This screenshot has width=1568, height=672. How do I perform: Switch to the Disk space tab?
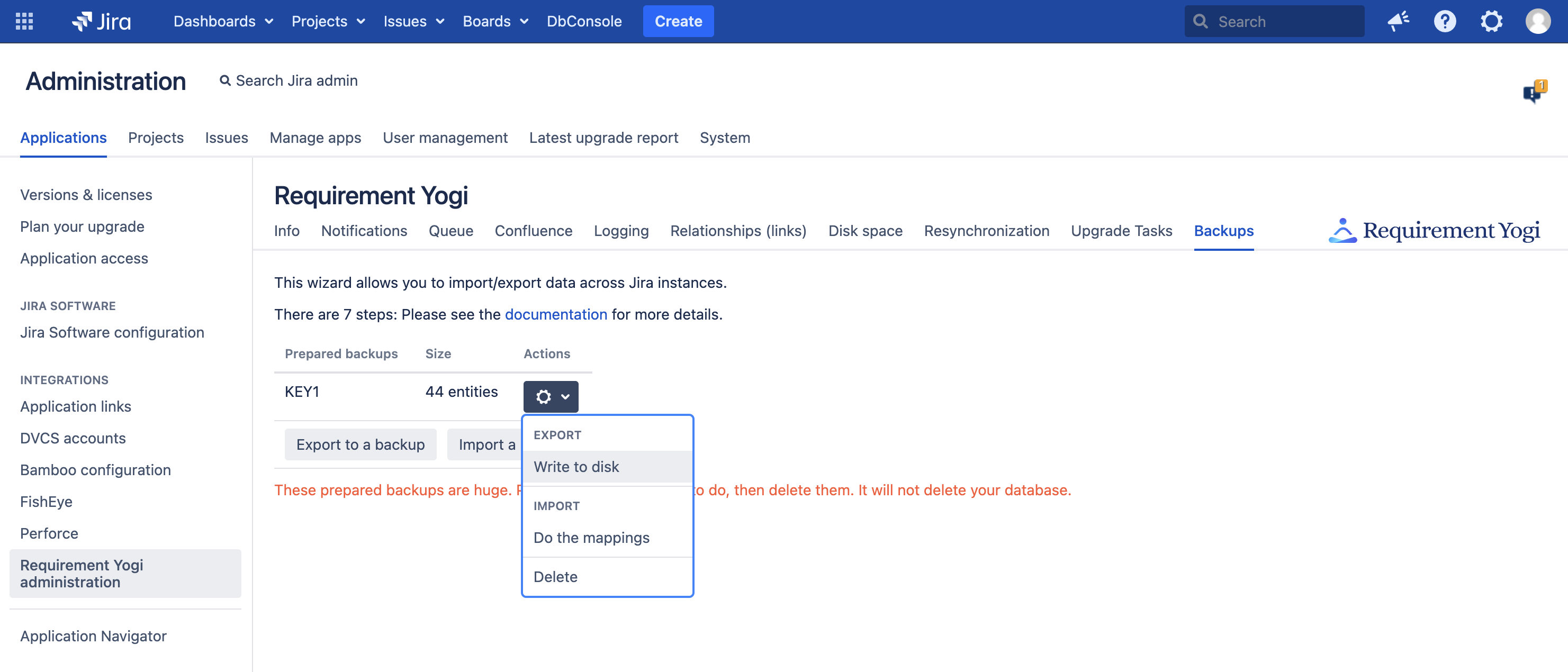865,231
